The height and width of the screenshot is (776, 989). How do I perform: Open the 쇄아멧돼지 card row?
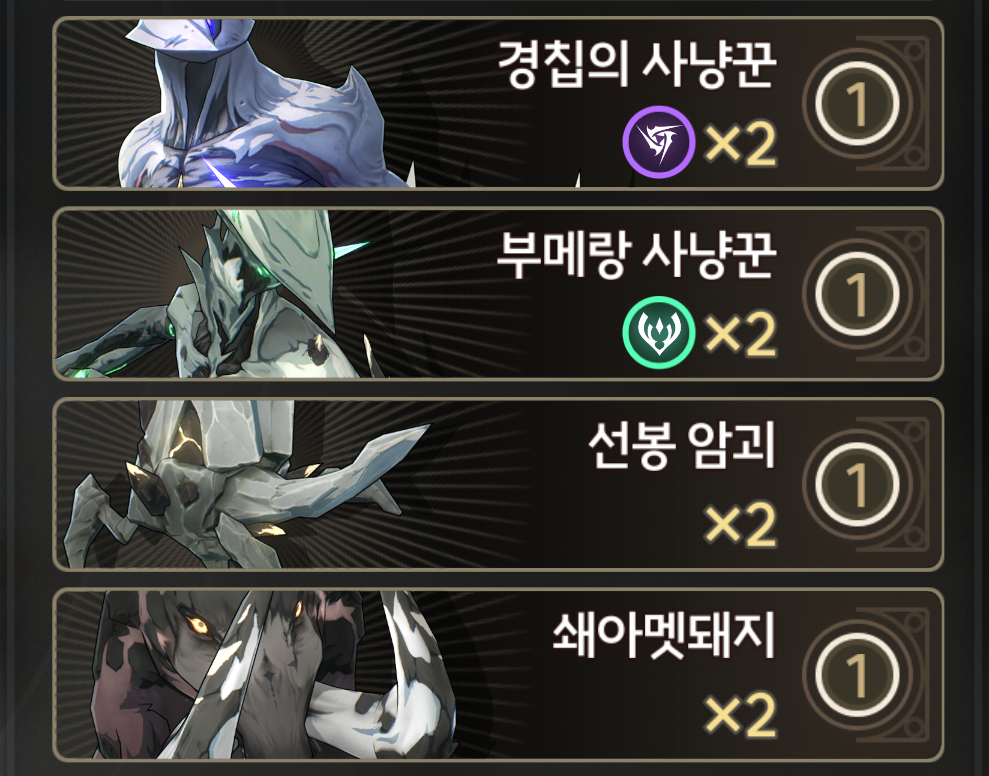pyautogui.click(x=498, y=675)
